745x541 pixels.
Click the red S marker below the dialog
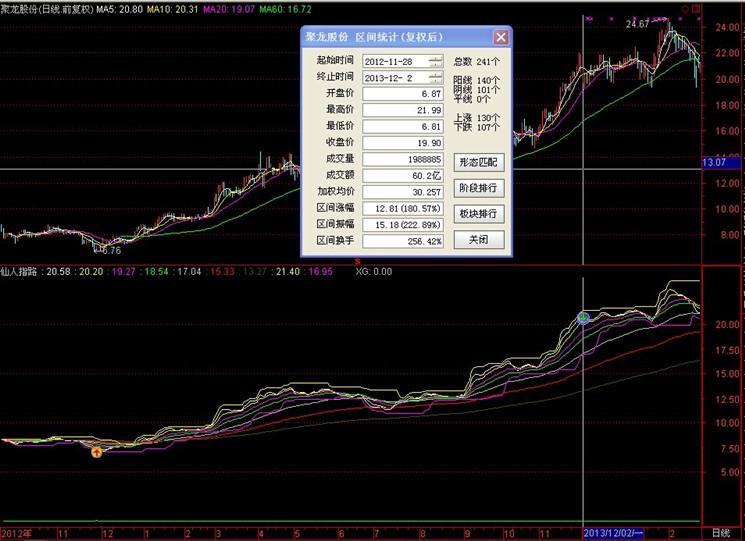[357, 261]
